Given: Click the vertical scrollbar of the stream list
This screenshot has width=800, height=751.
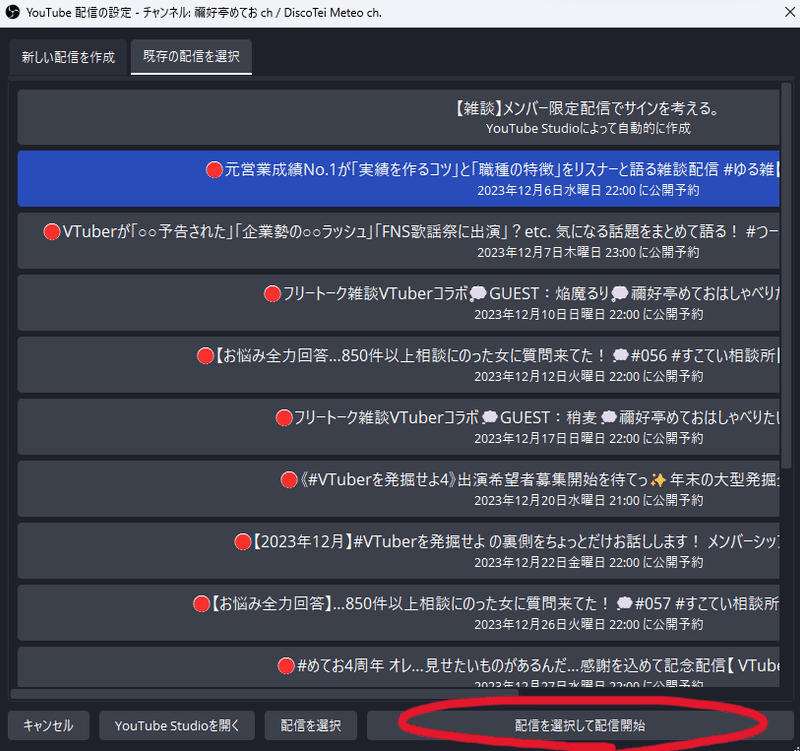Looking at the screenshot, I should (x=786, y=276).
